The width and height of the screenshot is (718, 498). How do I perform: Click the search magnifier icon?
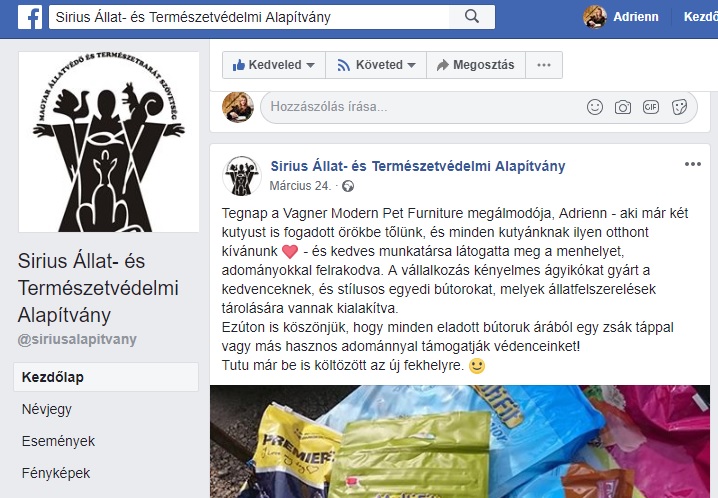tap(472, 17)
